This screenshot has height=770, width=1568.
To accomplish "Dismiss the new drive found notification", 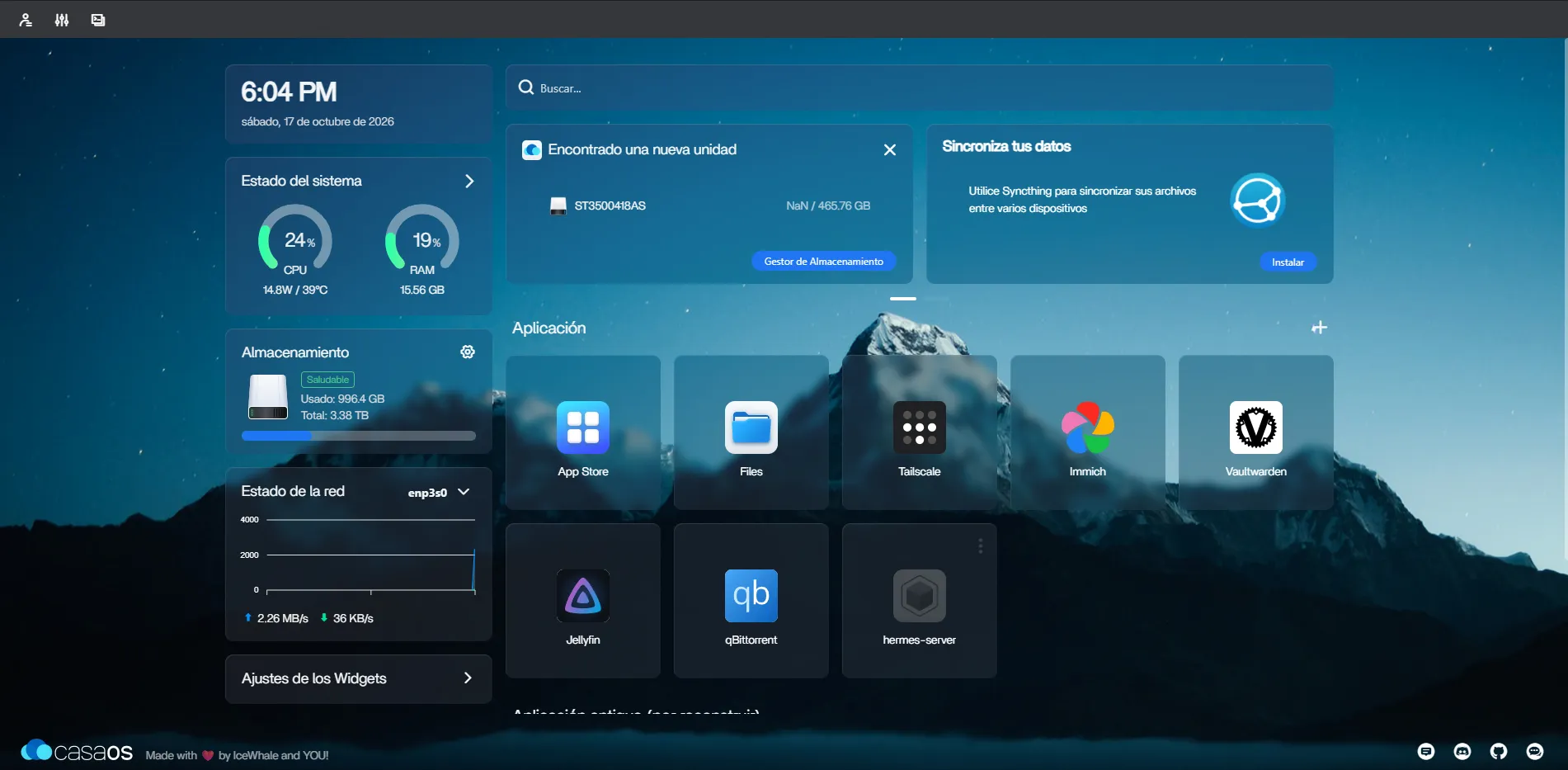I will [889, 149].
